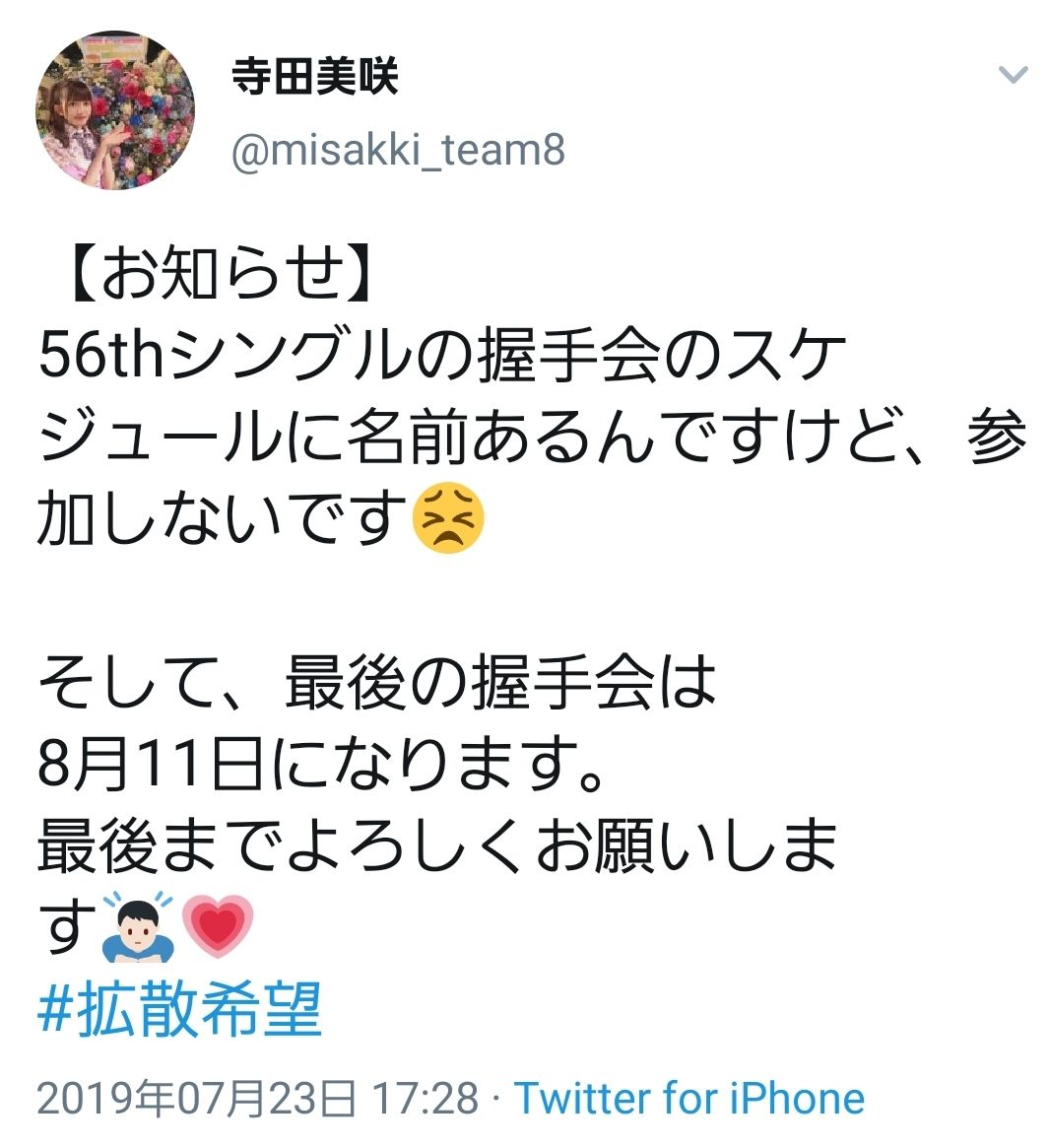
Task: Click the 2019年07月23日 posting date
Action: pyautogui.click(x=196, y=1098)
